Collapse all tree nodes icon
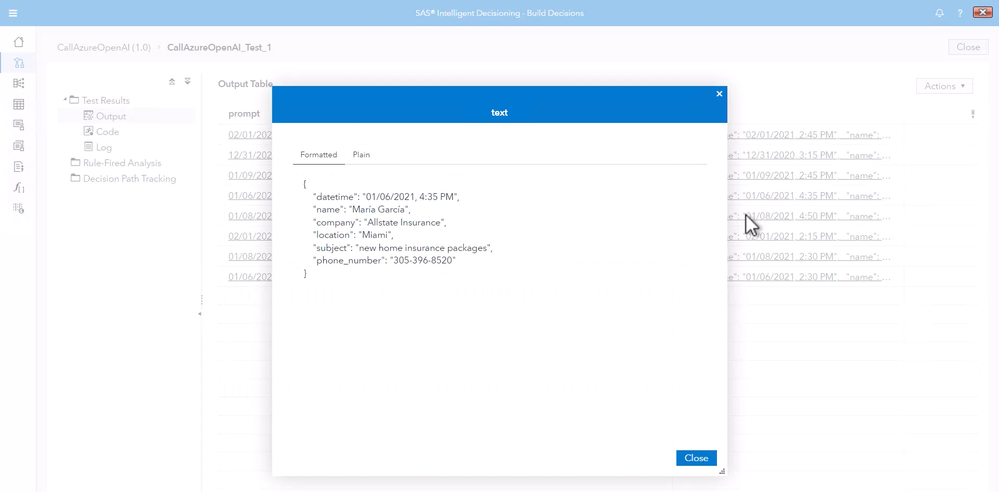Image resolution: width=999 pixels, height=492 pixels. tap(172, 82)
